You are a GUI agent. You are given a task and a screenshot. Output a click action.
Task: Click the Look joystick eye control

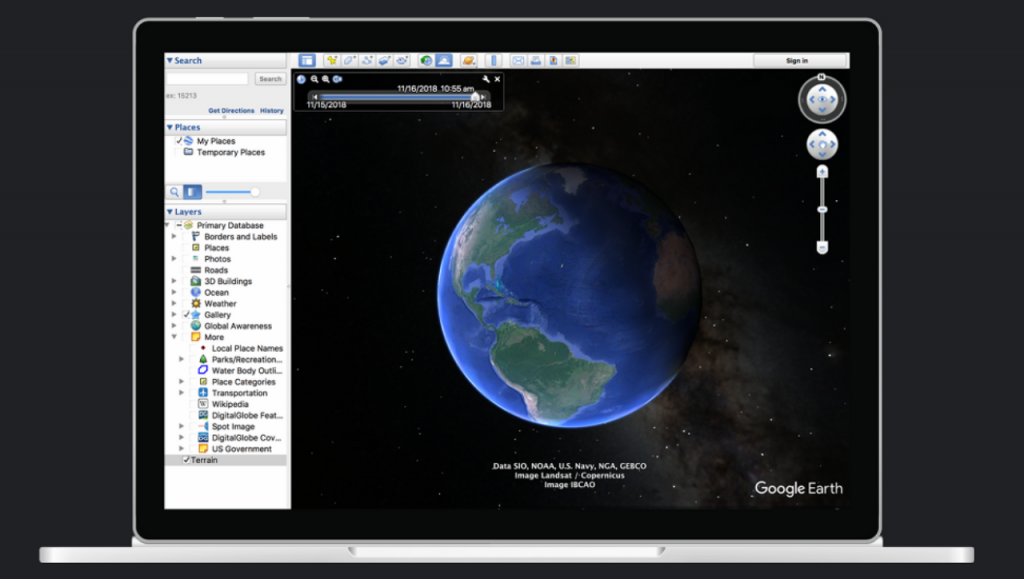pos(822,99)
